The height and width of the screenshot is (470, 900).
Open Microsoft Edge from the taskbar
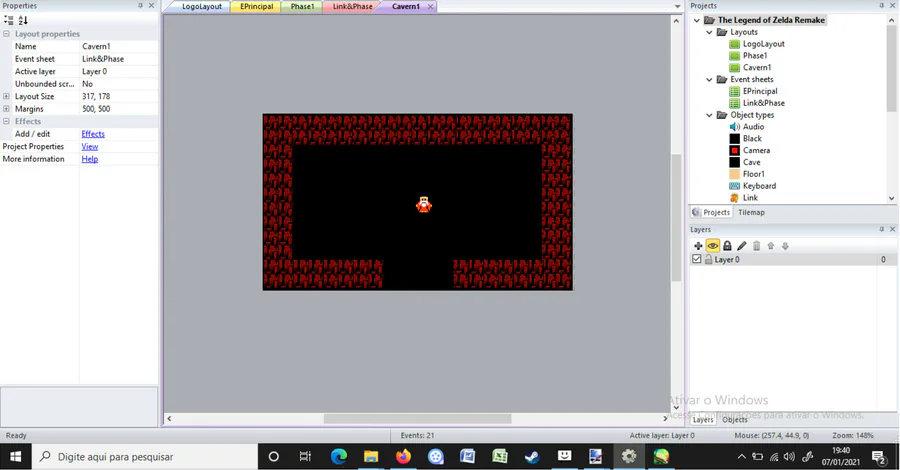pyautogui.click(x=339, y=457)
